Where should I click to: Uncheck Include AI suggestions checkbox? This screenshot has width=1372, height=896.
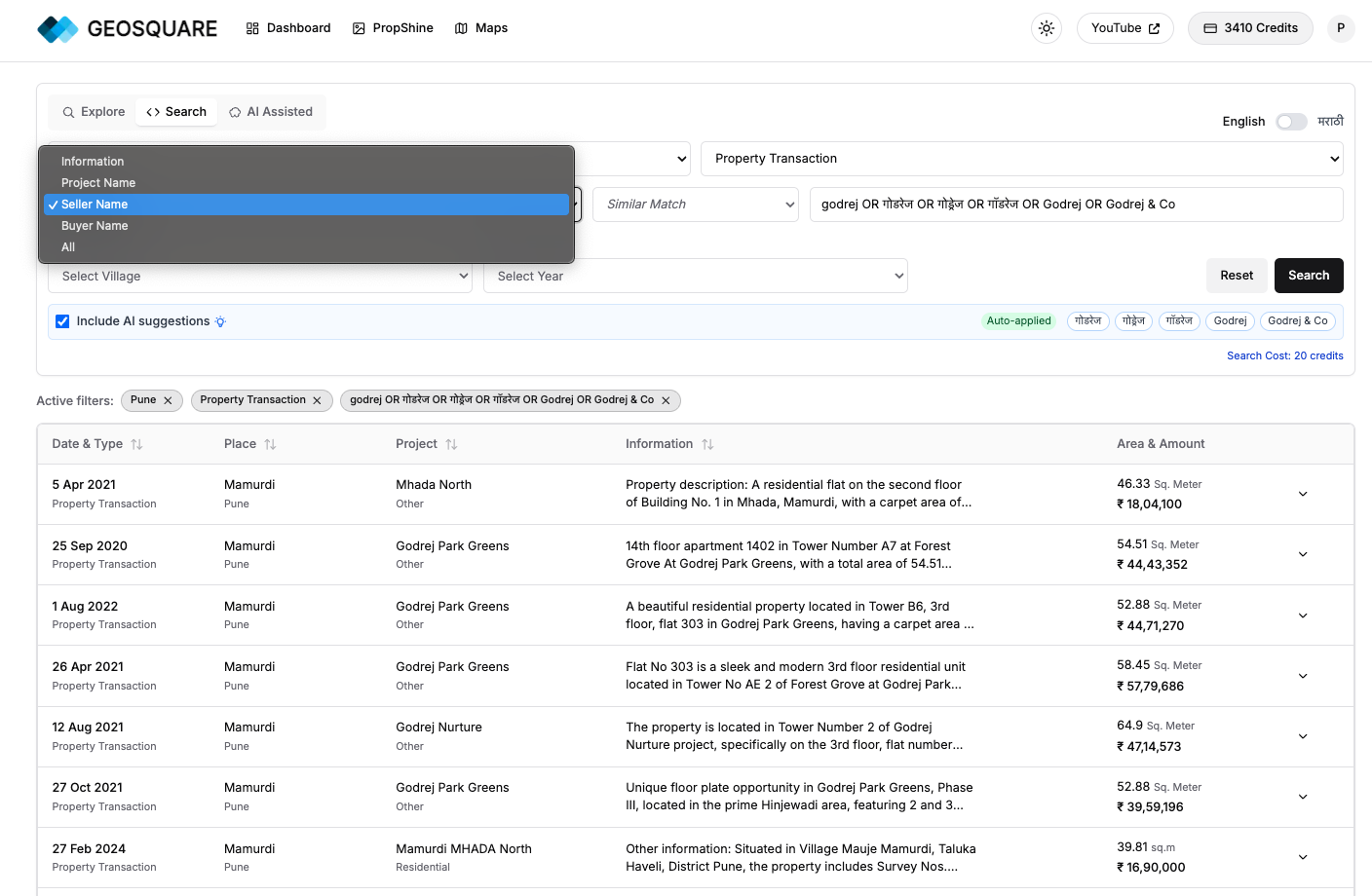click(62, 321)
